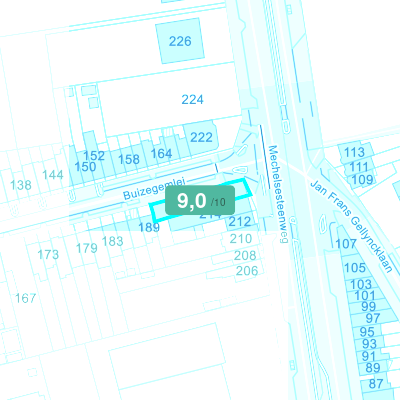400x400 pixels.
Task: Select house number 113
Action: tap(354, 152)
